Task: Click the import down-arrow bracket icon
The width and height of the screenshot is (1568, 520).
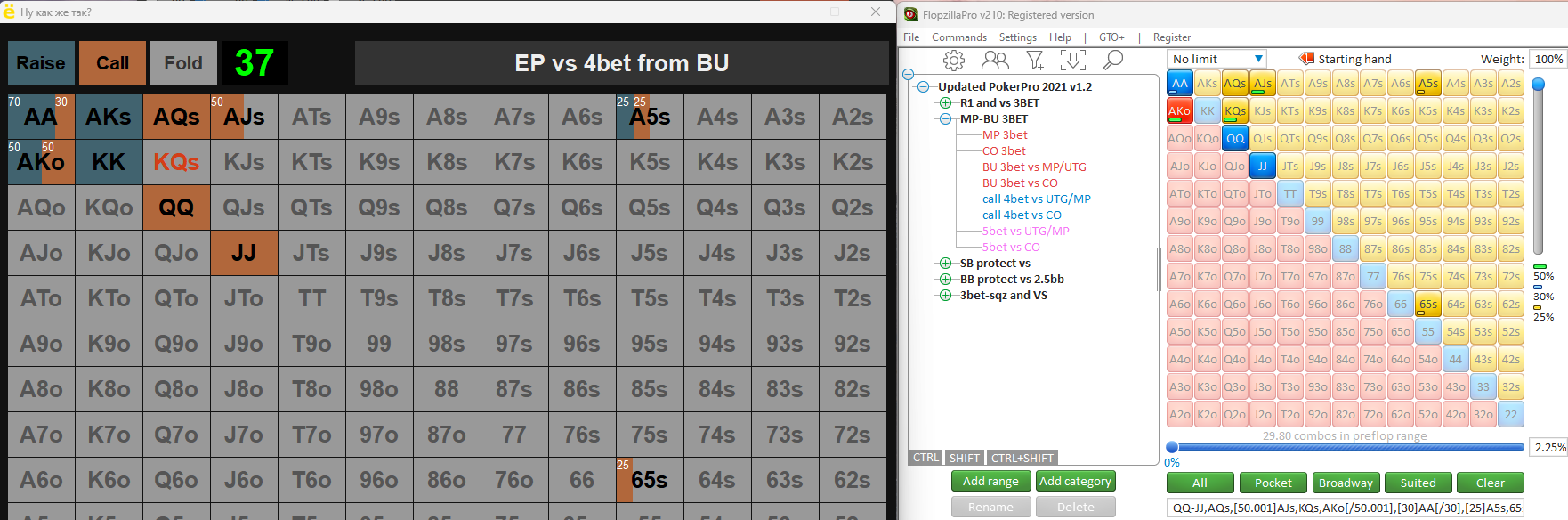Action: (x=1073, y=61)
